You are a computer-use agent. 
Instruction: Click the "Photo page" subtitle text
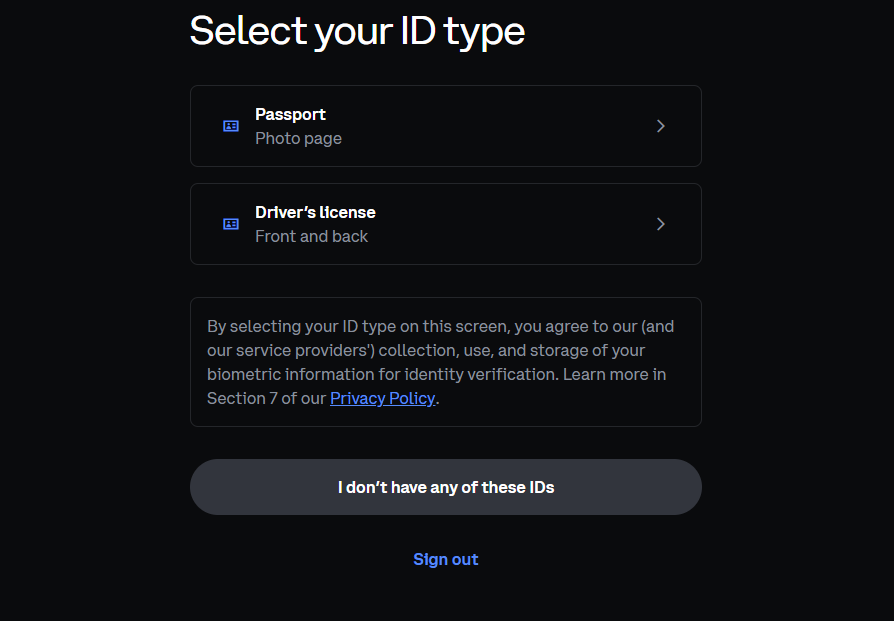point(298,139)
